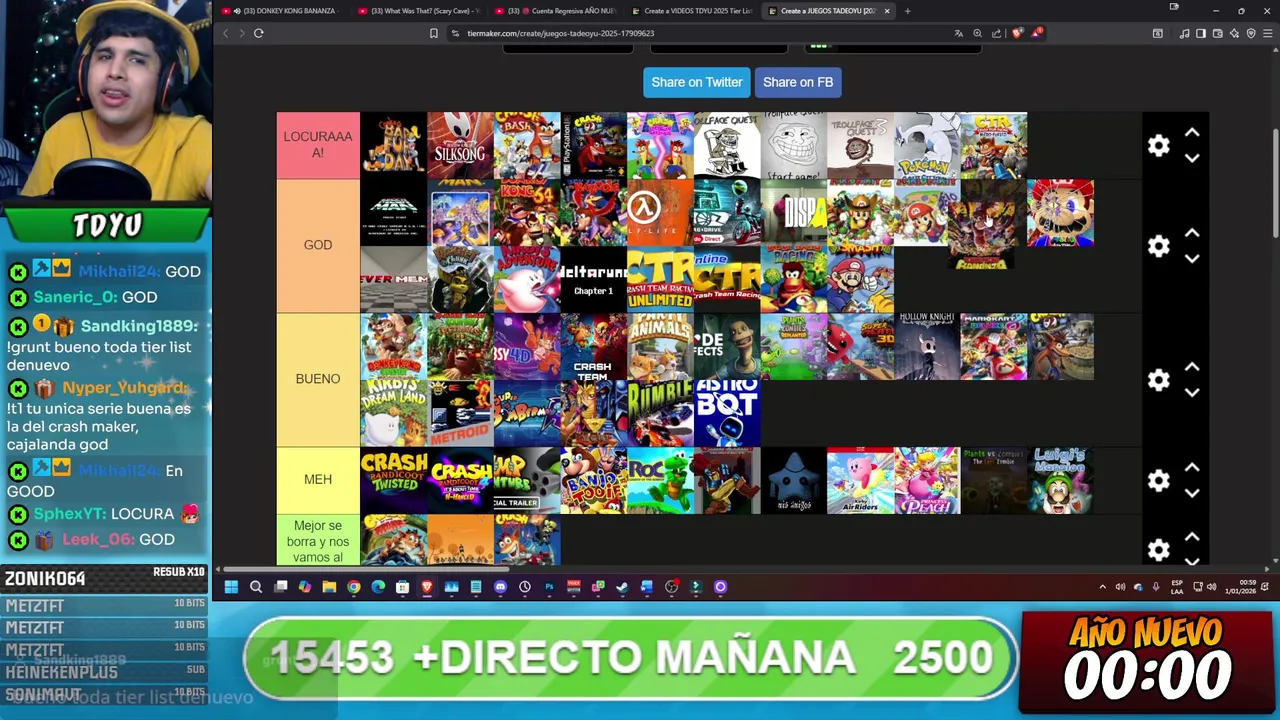Move GOD tier down with arrow
The width and height of the screenshot is (1280, 720).
point(1192,258)
